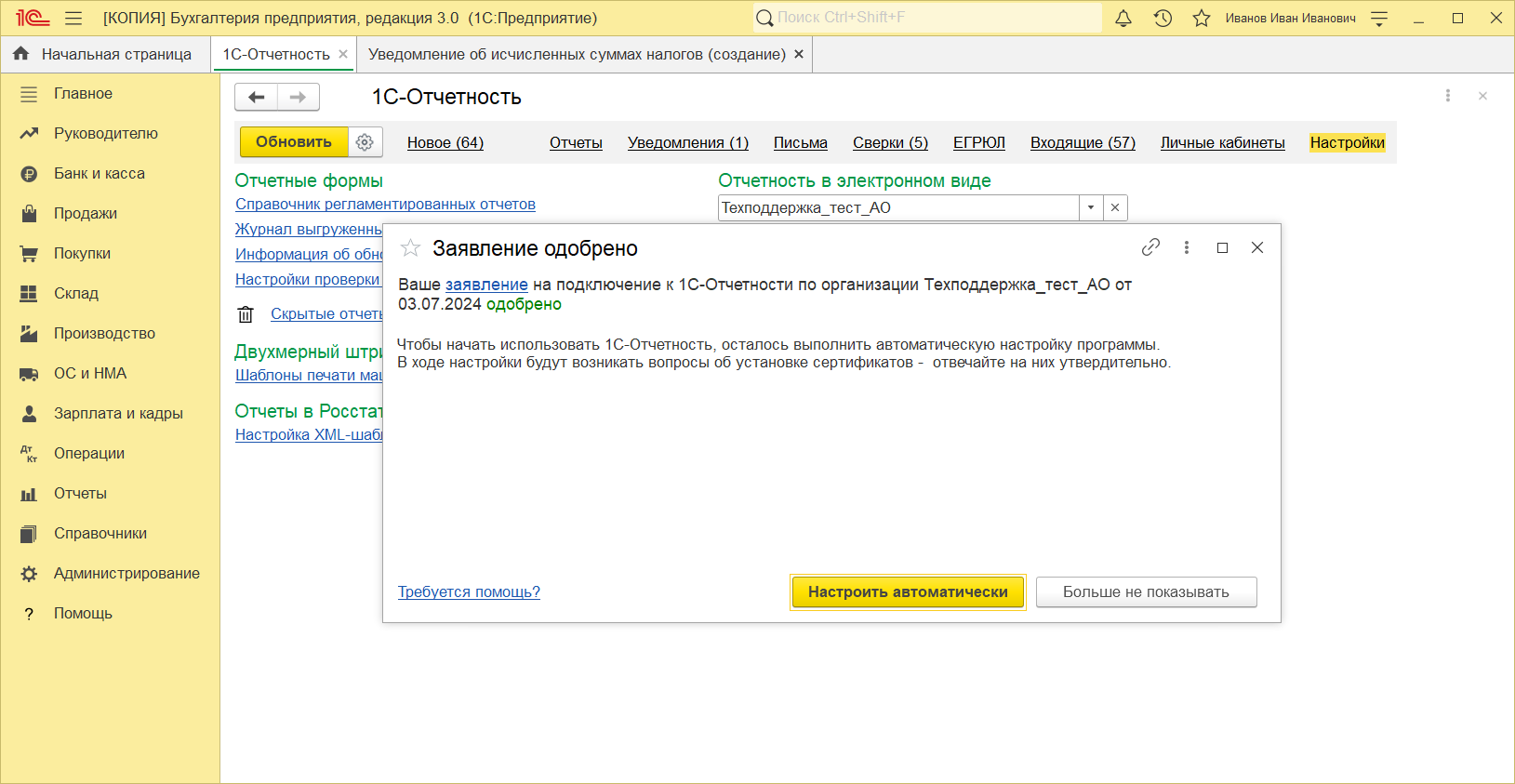
Task: Click Больше не показывать button
Action: point(1146,592)
